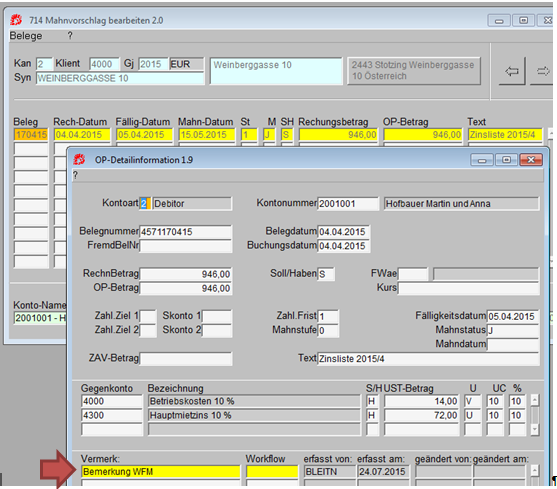Screen dimensions: 557x489
Task: Close the OP-Detailinformation dialog
Action: click(531, 160)
